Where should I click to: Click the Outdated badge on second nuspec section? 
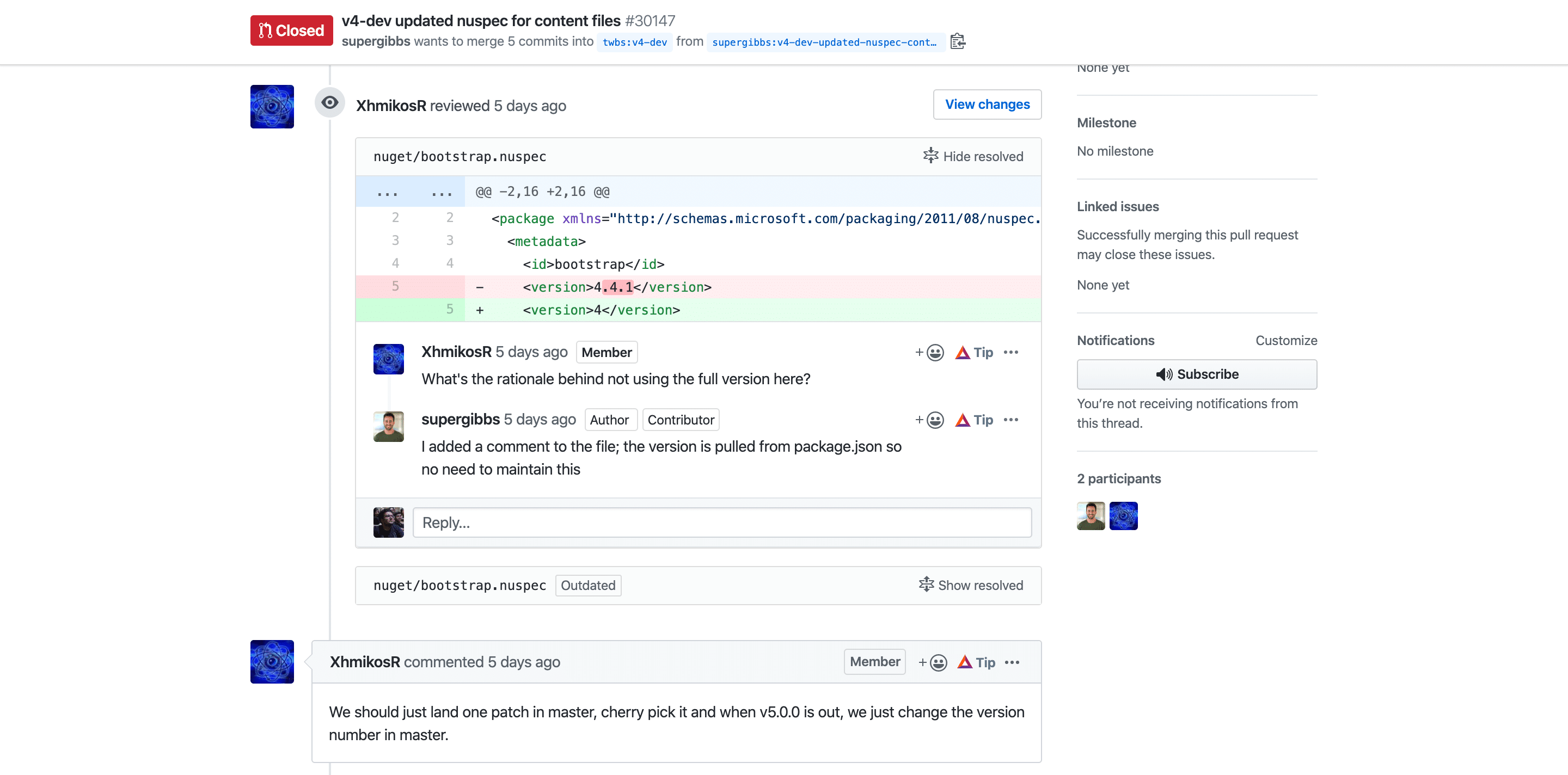(587, 585)
